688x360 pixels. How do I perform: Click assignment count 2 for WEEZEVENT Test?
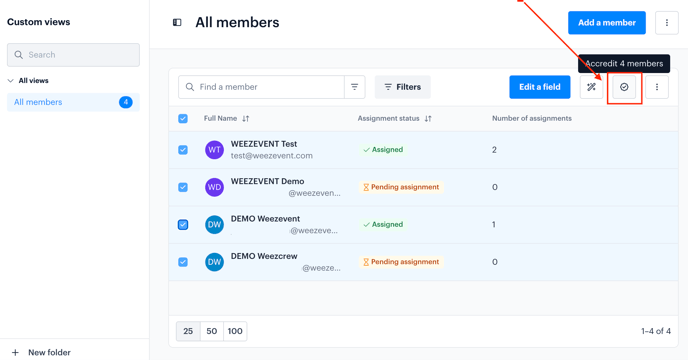pos(494,150)
